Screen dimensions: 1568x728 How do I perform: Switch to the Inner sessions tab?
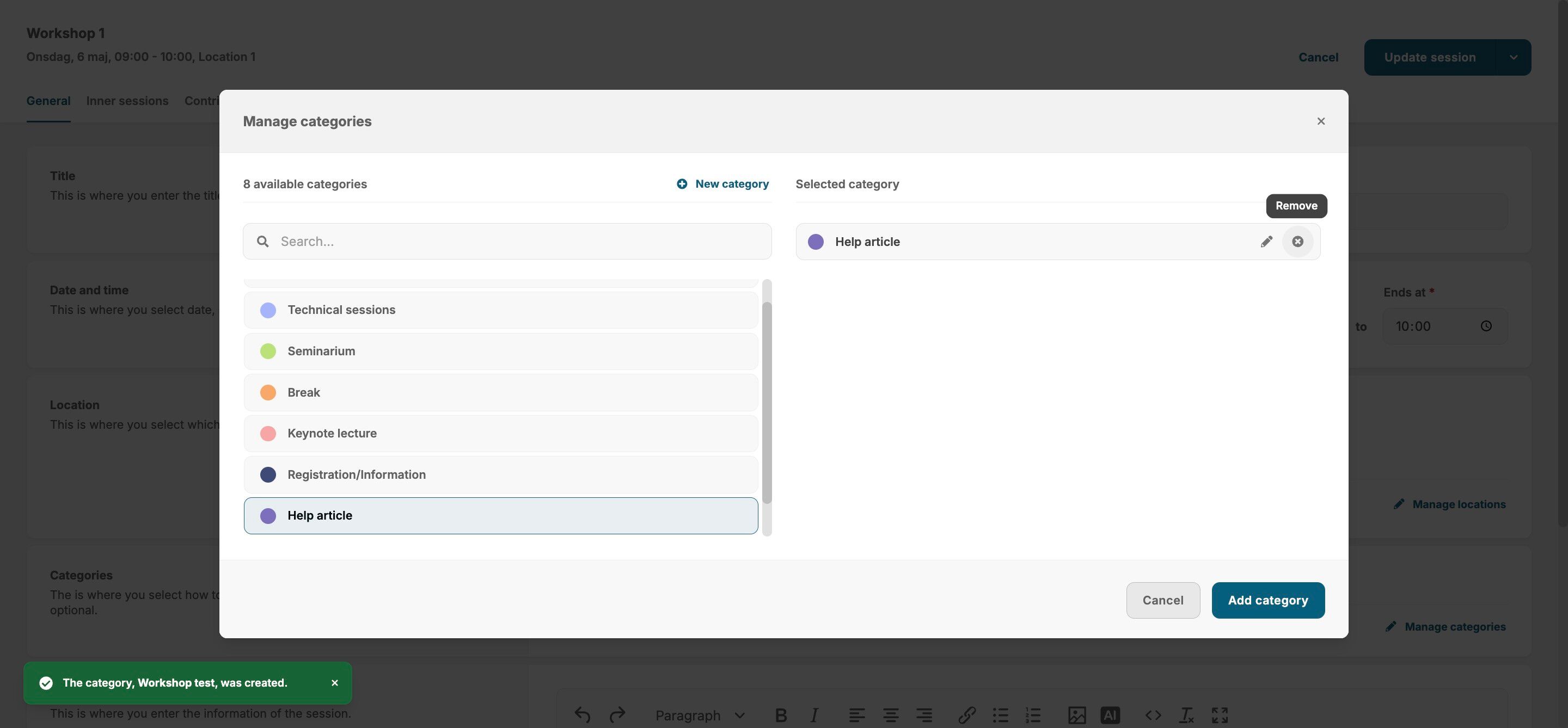pyautogui.click(x=127, y=101)
